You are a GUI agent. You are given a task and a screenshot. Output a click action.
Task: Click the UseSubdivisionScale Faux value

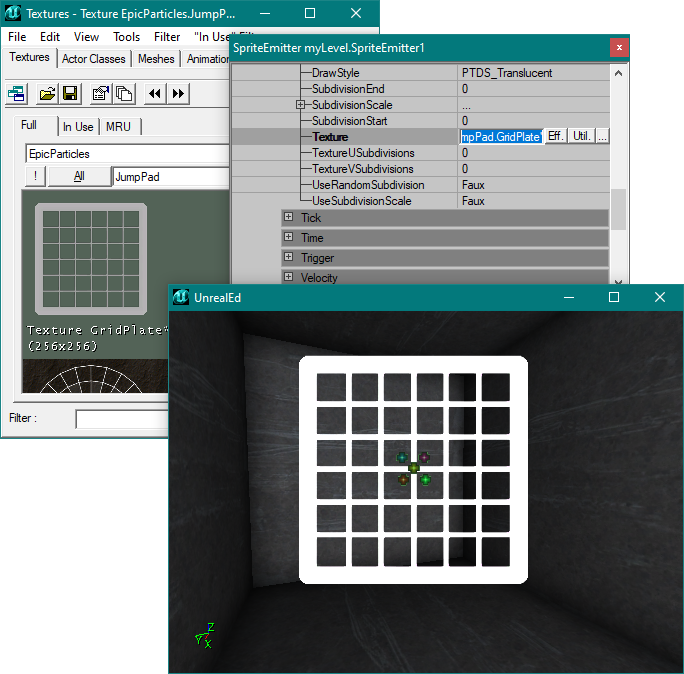click(473, 201)
